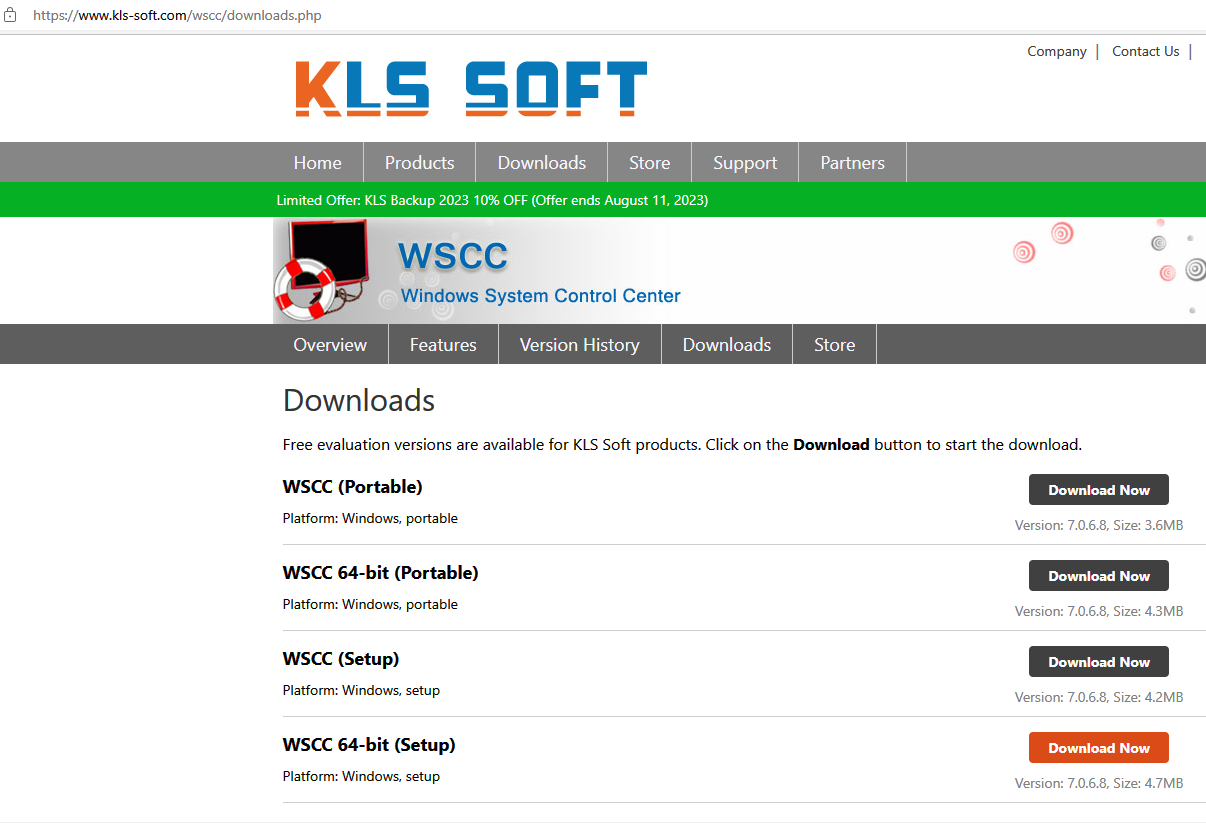Viewport: 1206px width, 823px height.
Task: Click the WSCC (Setup) title
Action: pyautogui.click(x=341, y=659)
